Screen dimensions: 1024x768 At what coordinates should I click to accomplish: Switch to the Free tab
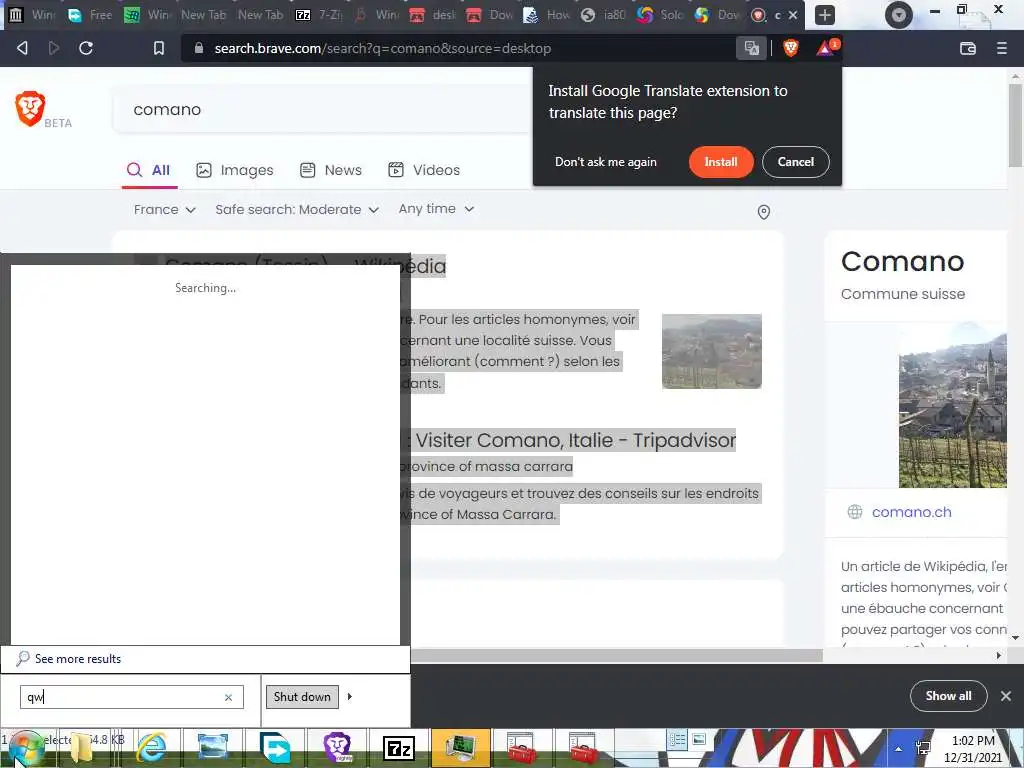(89, 14)
